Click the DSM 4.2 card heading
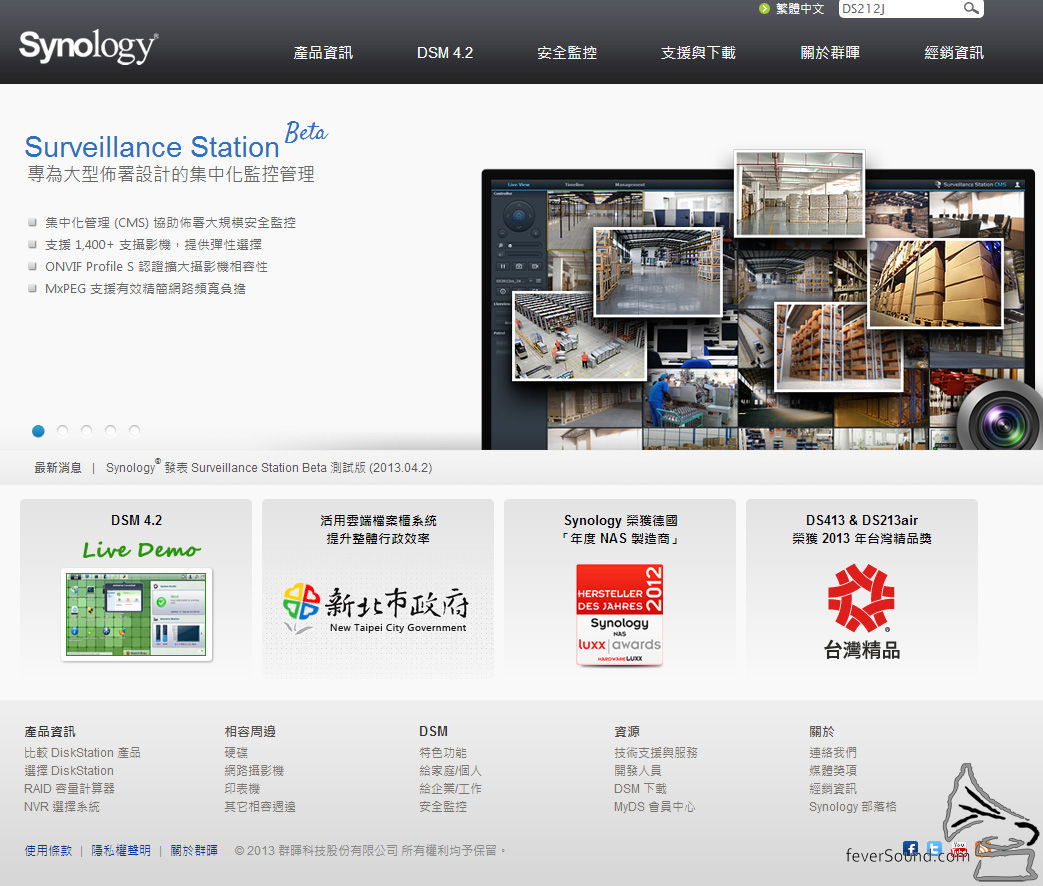Screen dimensions: 1043x886 (x=136, y=520)
